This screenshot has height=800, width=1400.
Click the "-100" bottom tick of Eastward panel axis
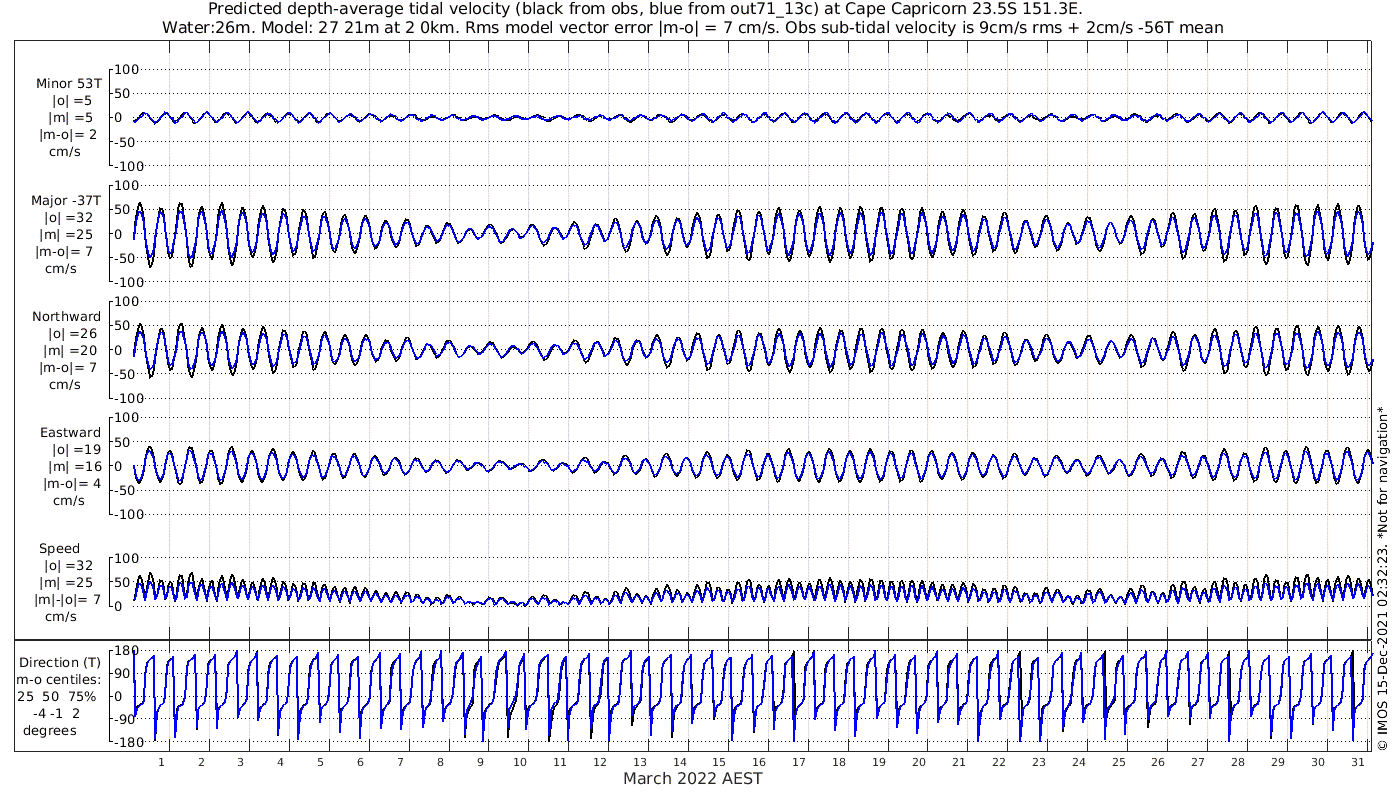(129, 513)
